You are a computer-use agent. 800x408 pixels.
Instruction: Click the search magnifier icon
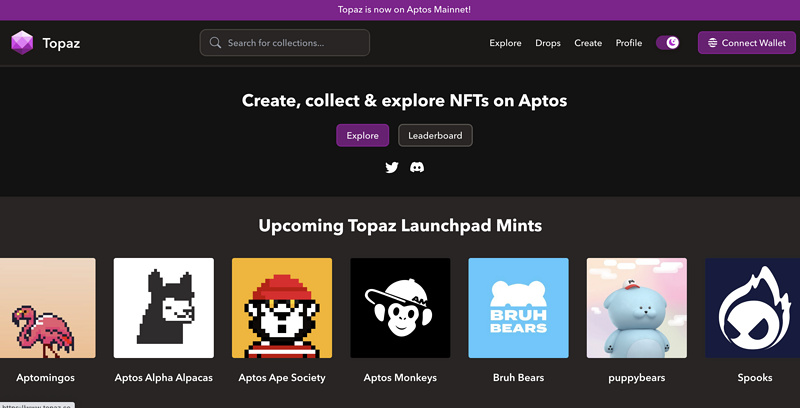215,43
